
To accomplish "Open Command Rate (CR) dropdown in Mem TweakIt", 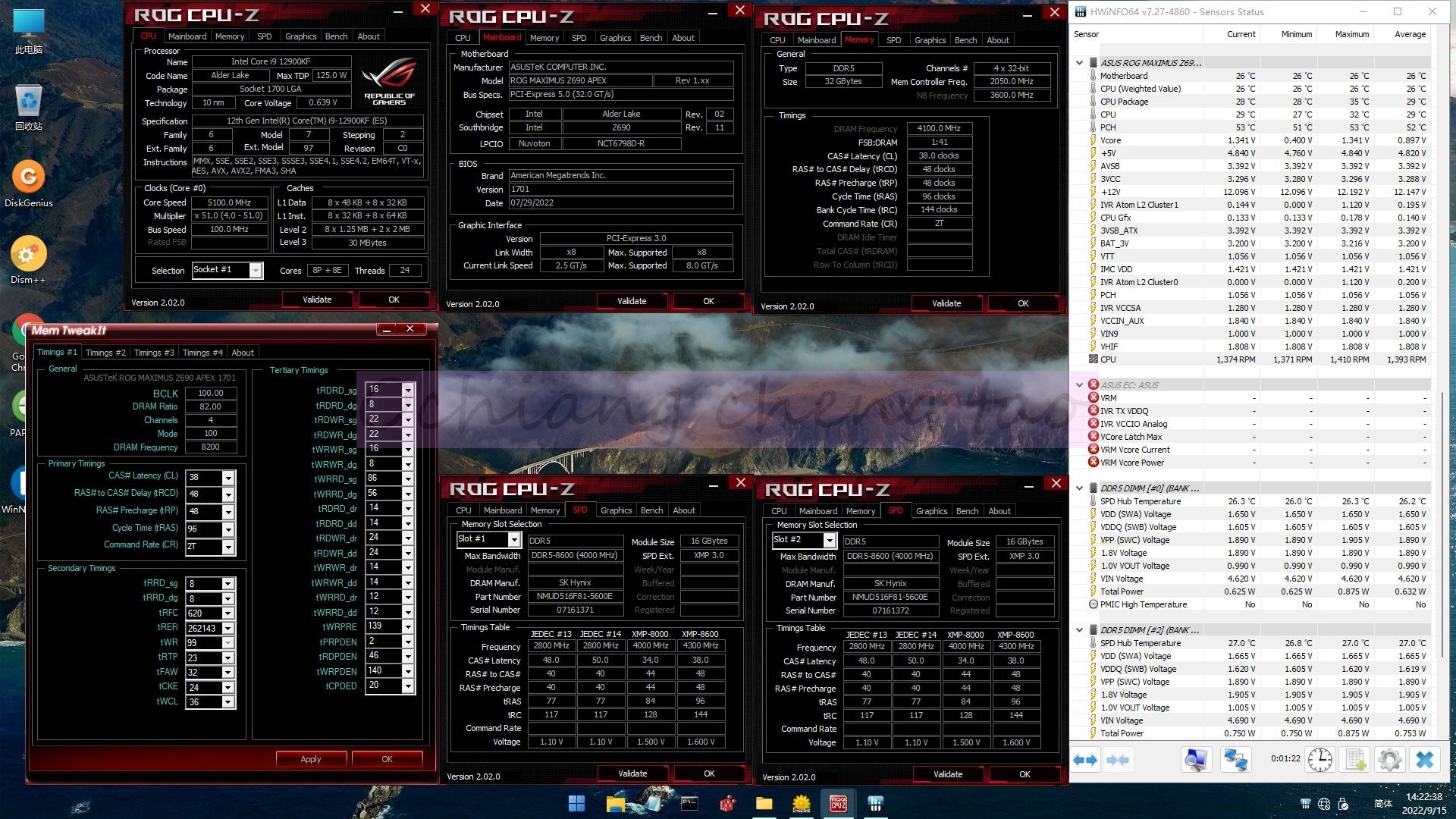I will click(227, 547).
